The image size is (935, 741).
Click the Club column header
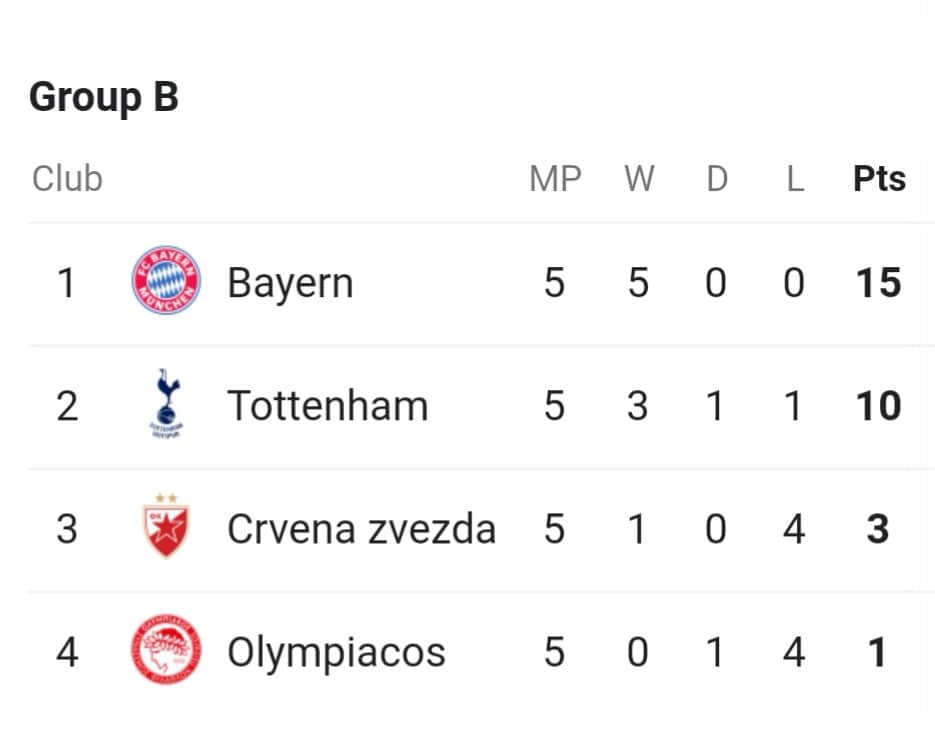(67, 178)
